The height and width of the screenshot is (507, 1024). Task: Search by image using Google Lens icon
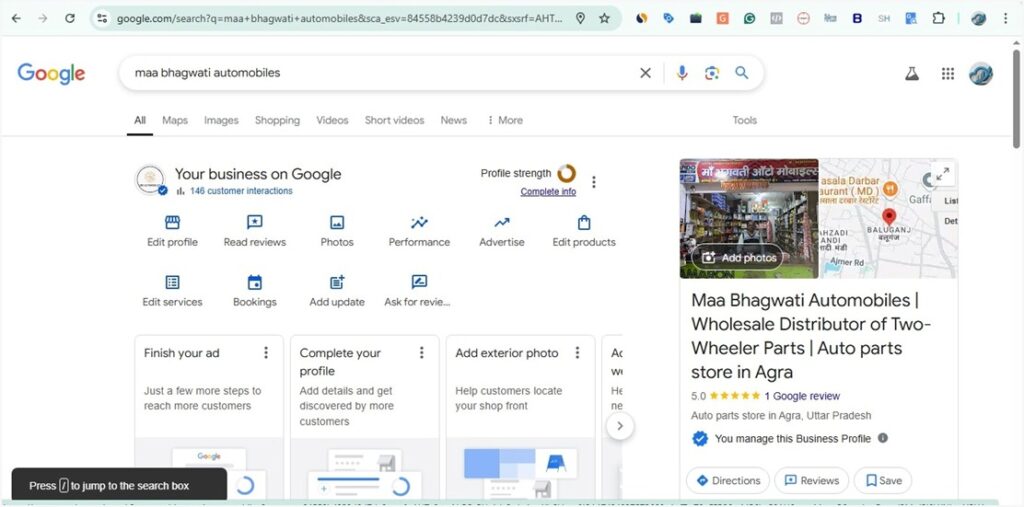click(x=712, y=73)
